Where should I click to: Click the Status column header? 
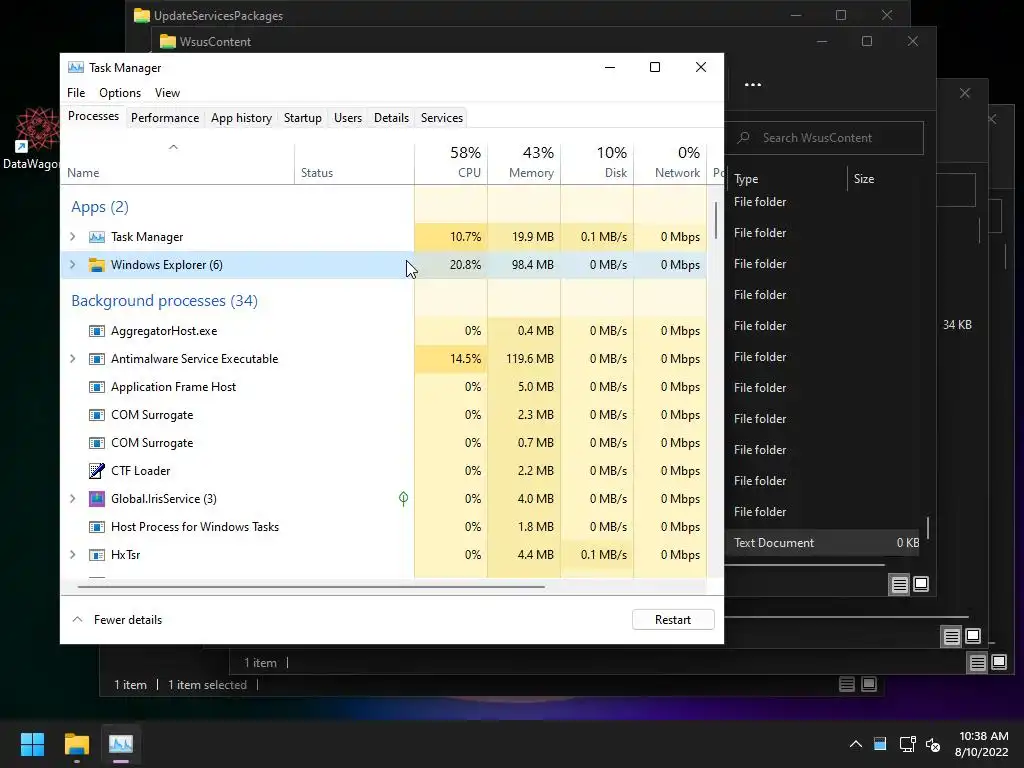coord(355,162)
